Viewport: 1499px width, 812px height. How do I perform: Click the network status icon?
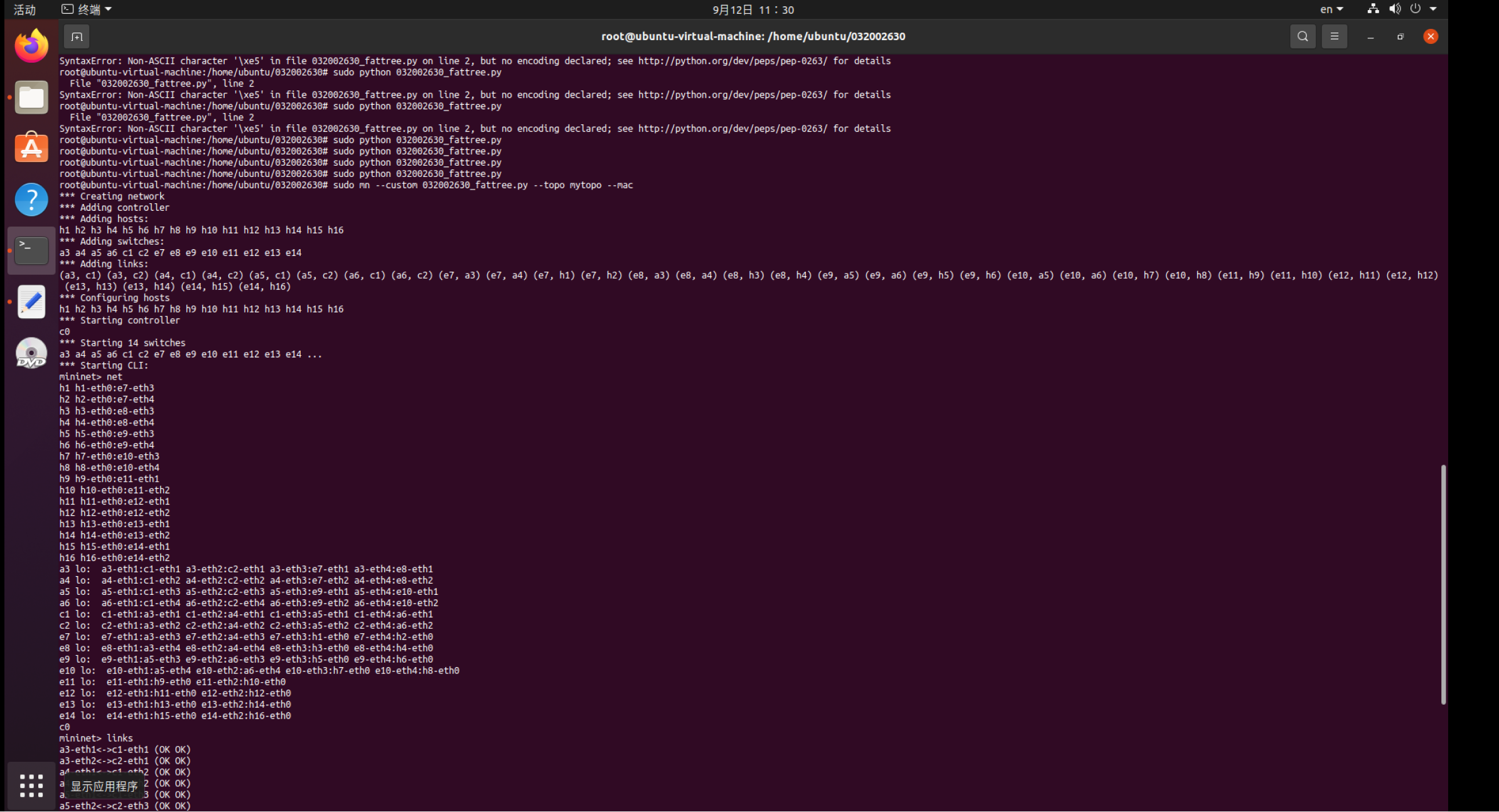pyautogui.click(x=1373, y=9)
